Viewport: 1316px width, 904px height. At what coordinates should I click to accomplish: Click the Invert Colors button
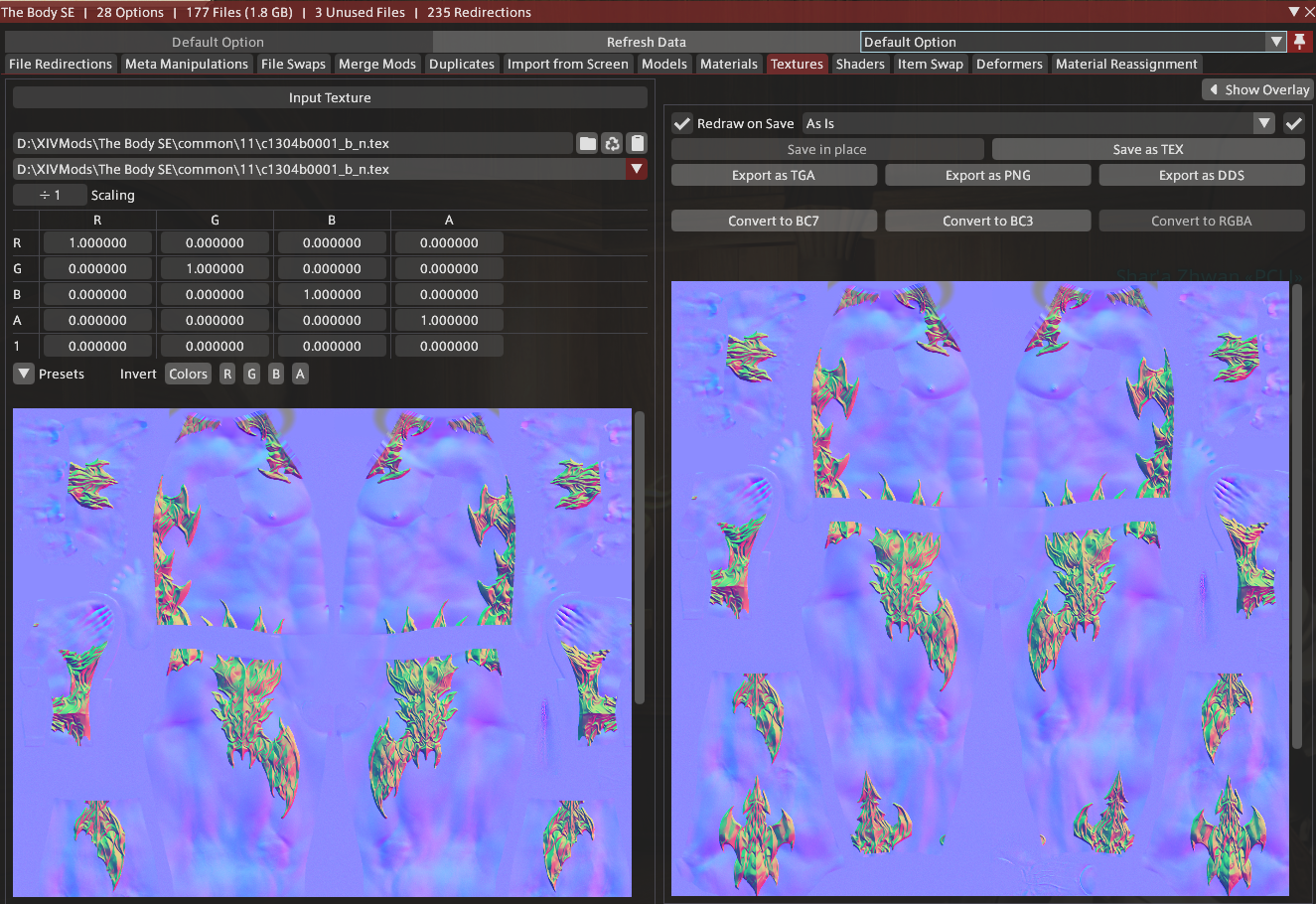point(188,374)
